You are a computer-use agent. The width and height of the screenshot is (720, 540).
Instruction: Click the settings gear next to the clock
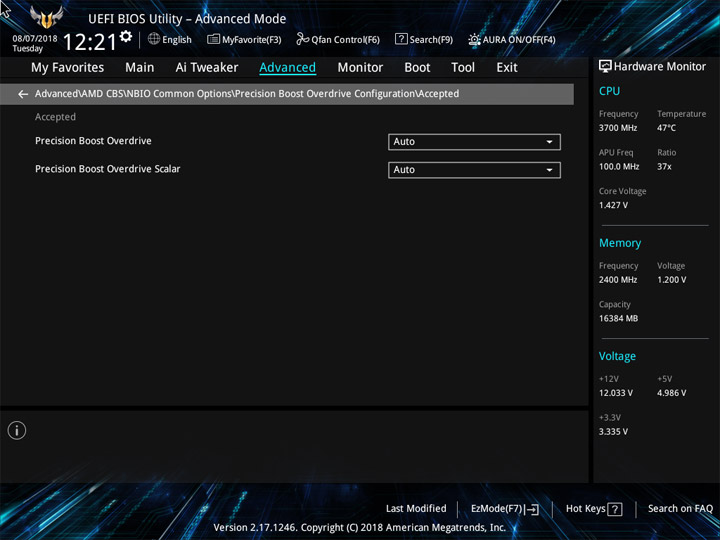pyautogui.click(x=126, y=36)
